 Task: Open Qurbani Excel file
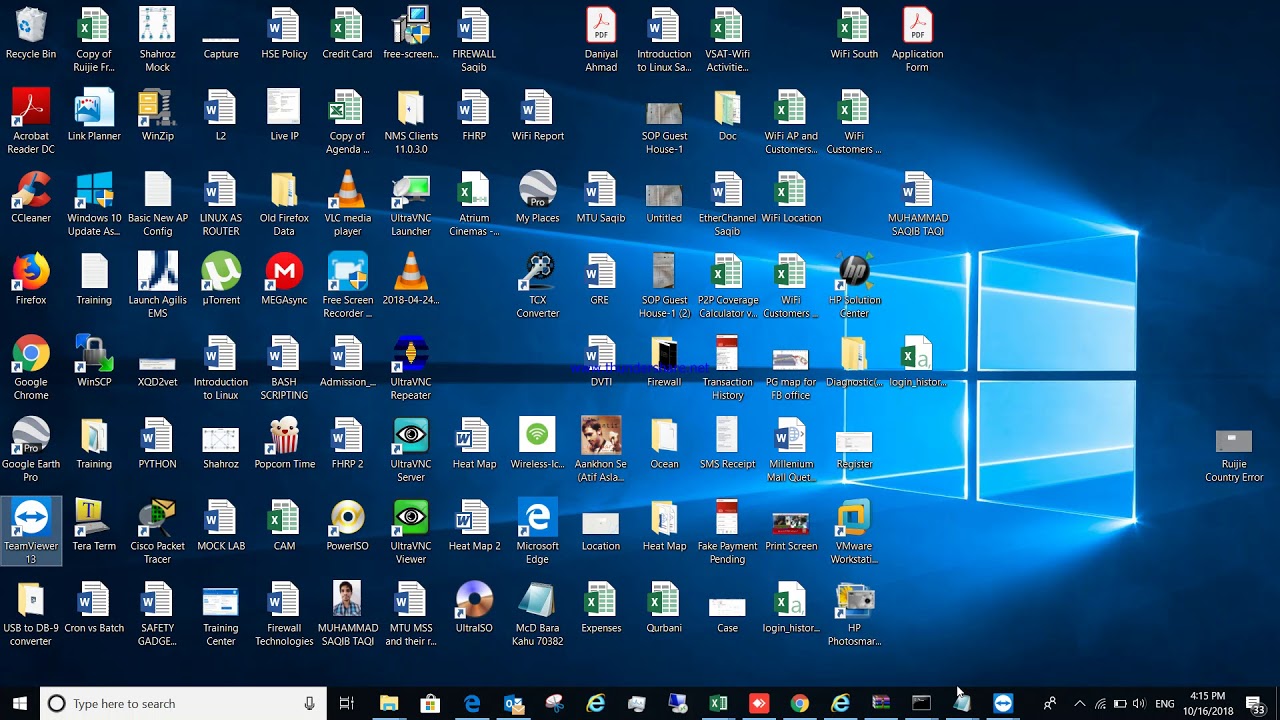[664, 607]
